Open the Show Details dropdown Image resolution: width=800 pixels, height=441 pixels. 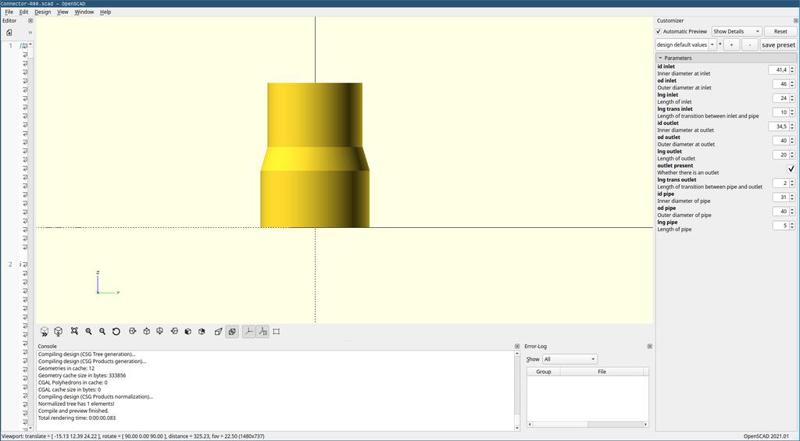coord(736,32)
